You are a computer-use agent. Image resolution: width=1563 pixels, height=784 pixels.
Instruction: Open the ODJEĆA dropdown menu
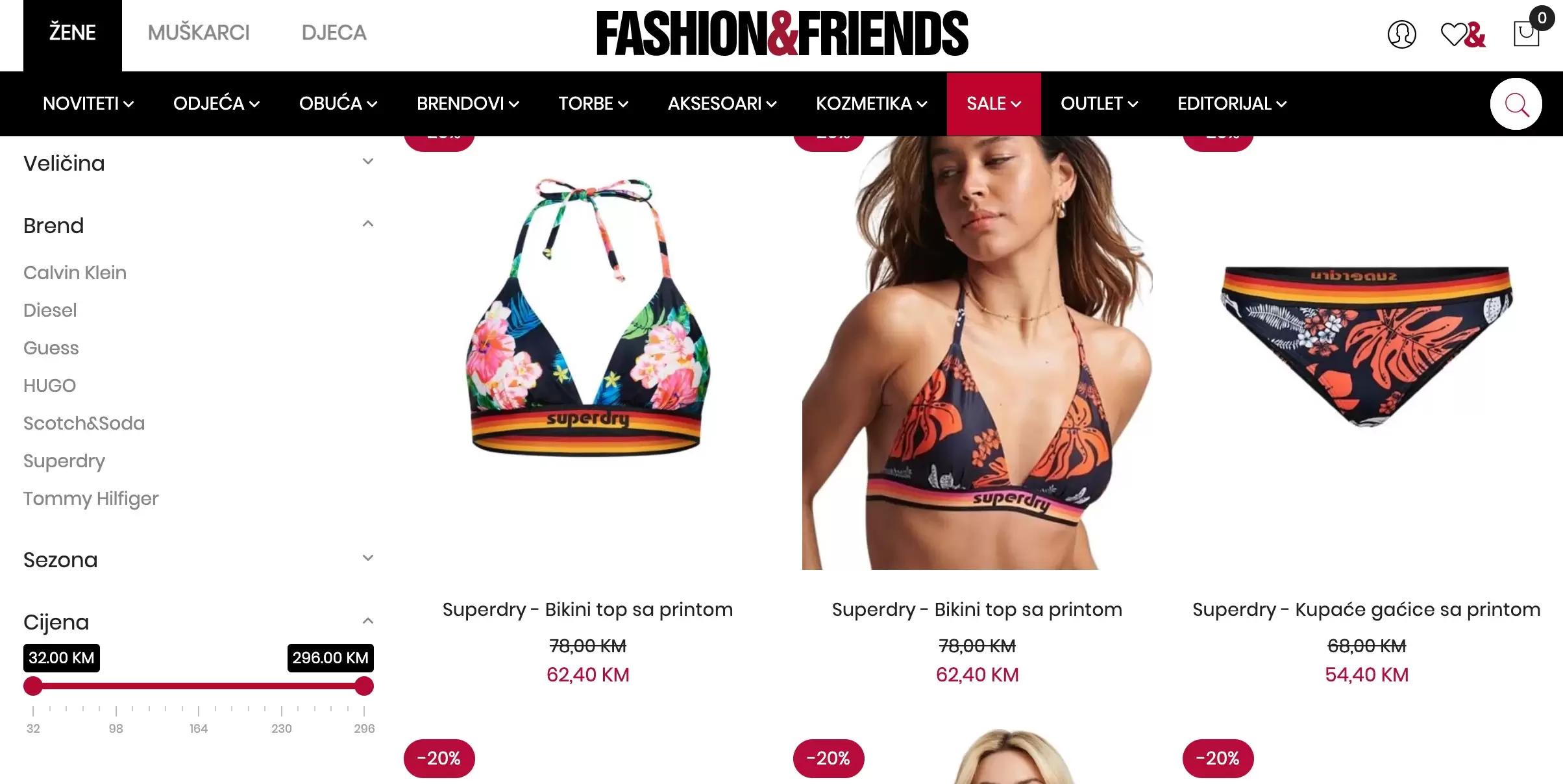tap(216, 104)
